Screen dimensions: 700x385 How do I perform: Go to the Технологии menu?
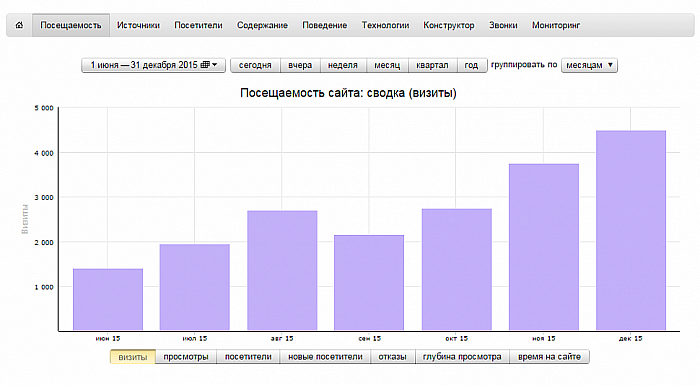[385, 25]
